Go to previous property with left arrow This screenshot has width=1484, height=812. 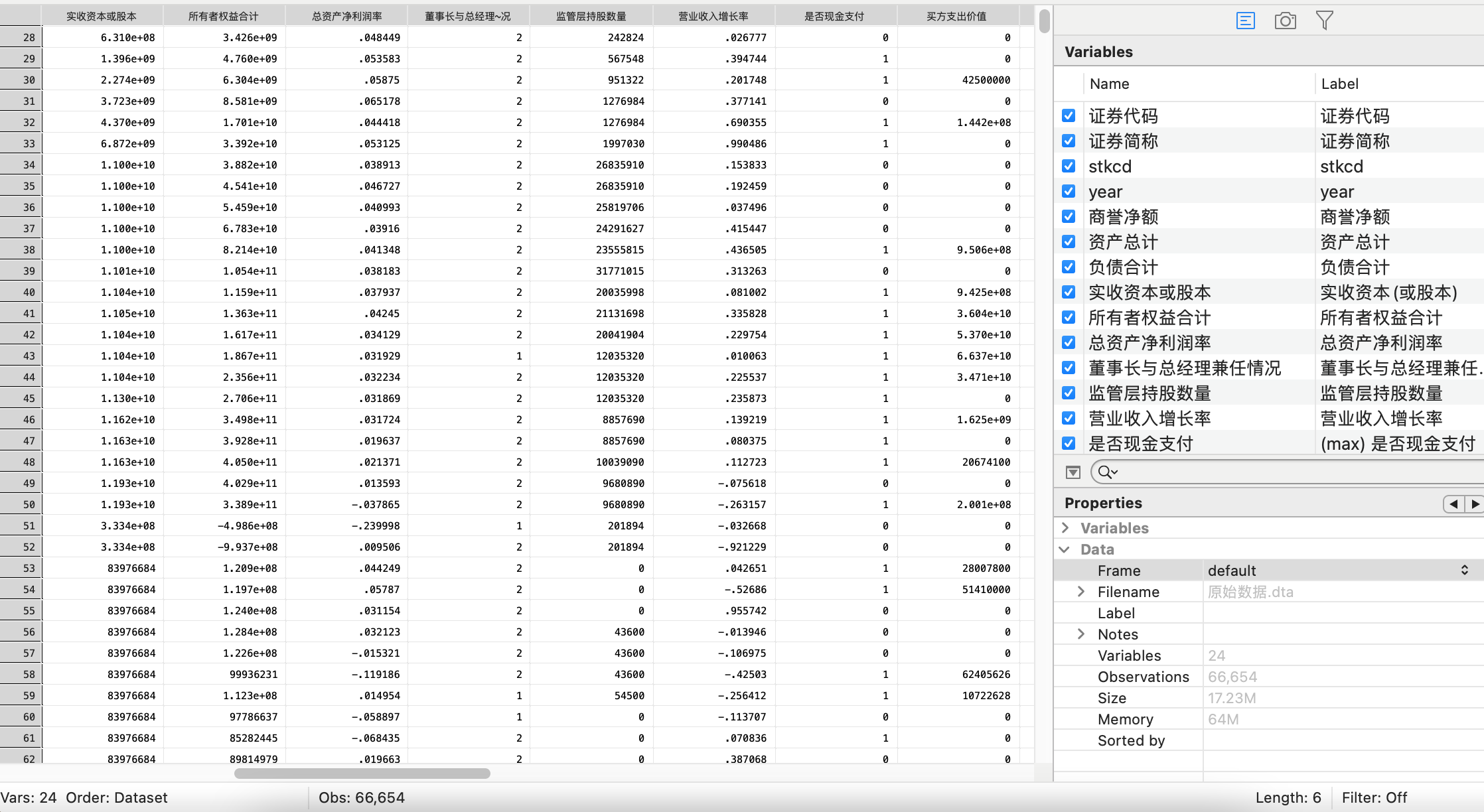pyautogui.click(x=1453, y=504)
